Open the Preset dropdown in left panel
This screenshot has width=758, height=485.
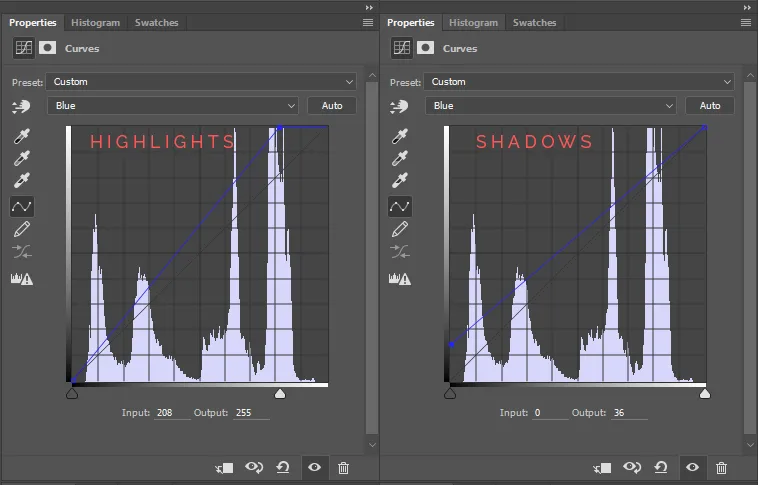coord(201,82)
